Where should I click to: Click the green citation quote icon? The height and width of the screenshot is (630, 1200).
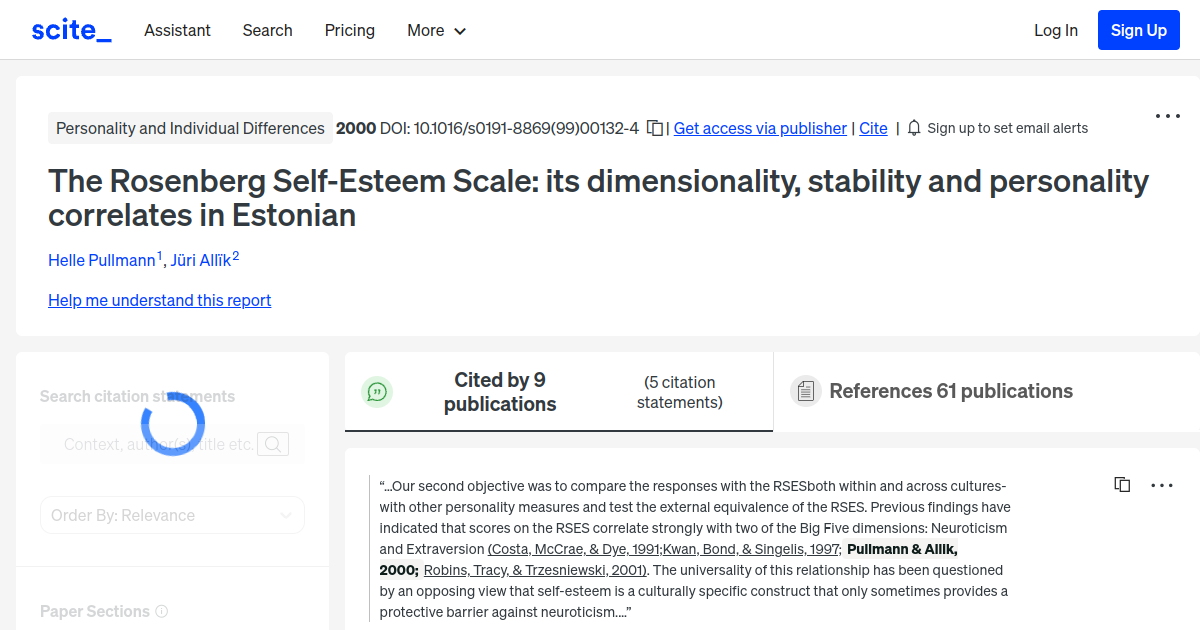[x=377, y=391]
